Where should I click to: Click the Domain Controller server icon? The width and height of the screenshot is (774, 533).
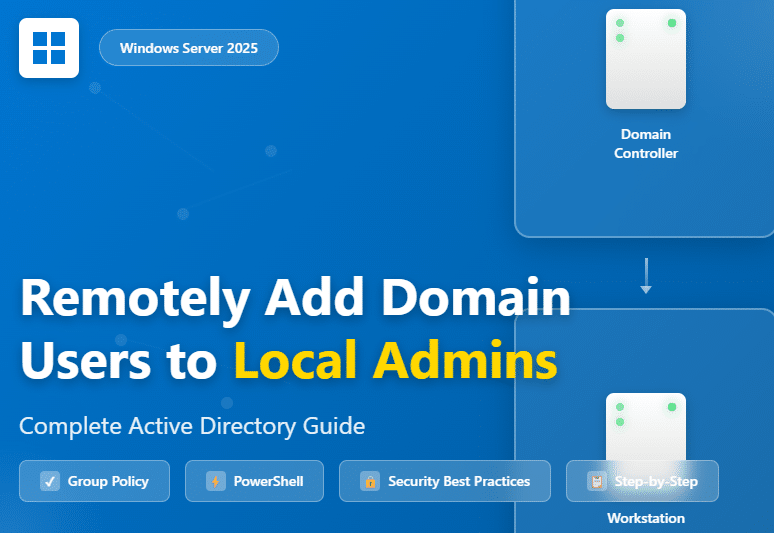click(645, 60)
